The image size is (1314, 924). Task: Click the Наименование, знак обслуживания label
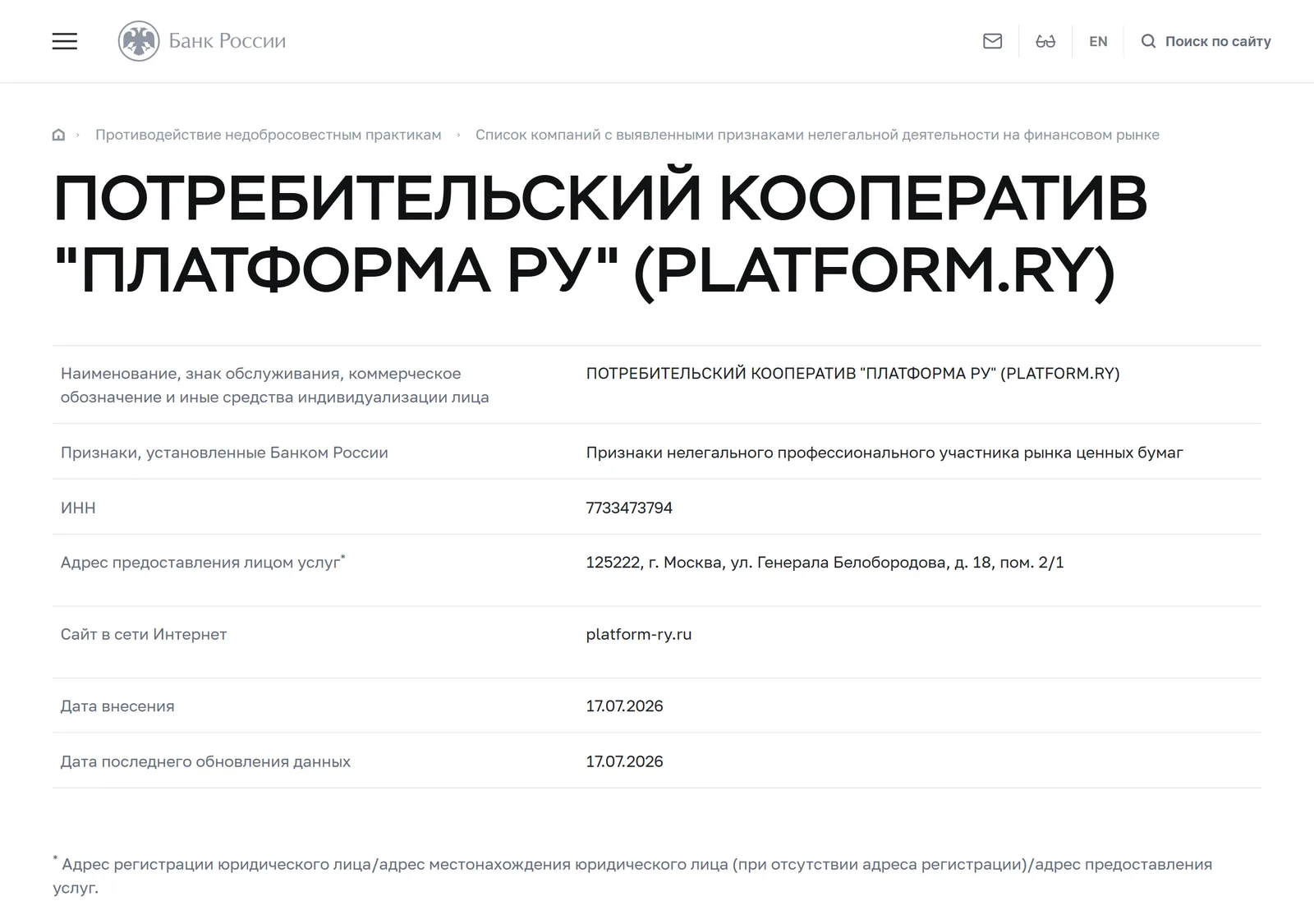tap(275, 385)
